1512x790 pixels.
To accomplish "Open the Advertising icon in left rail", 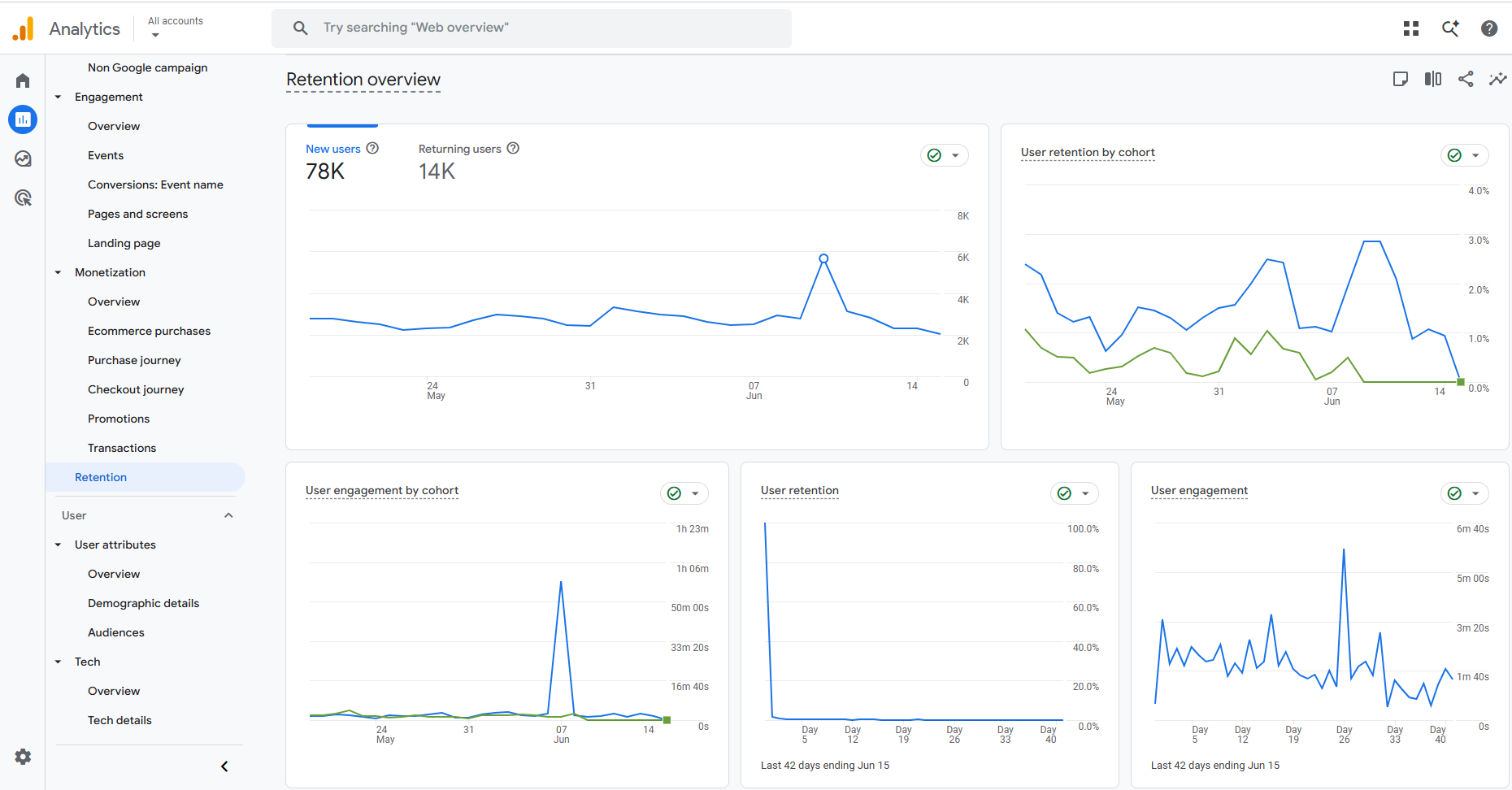I will [x=23, y=197].
